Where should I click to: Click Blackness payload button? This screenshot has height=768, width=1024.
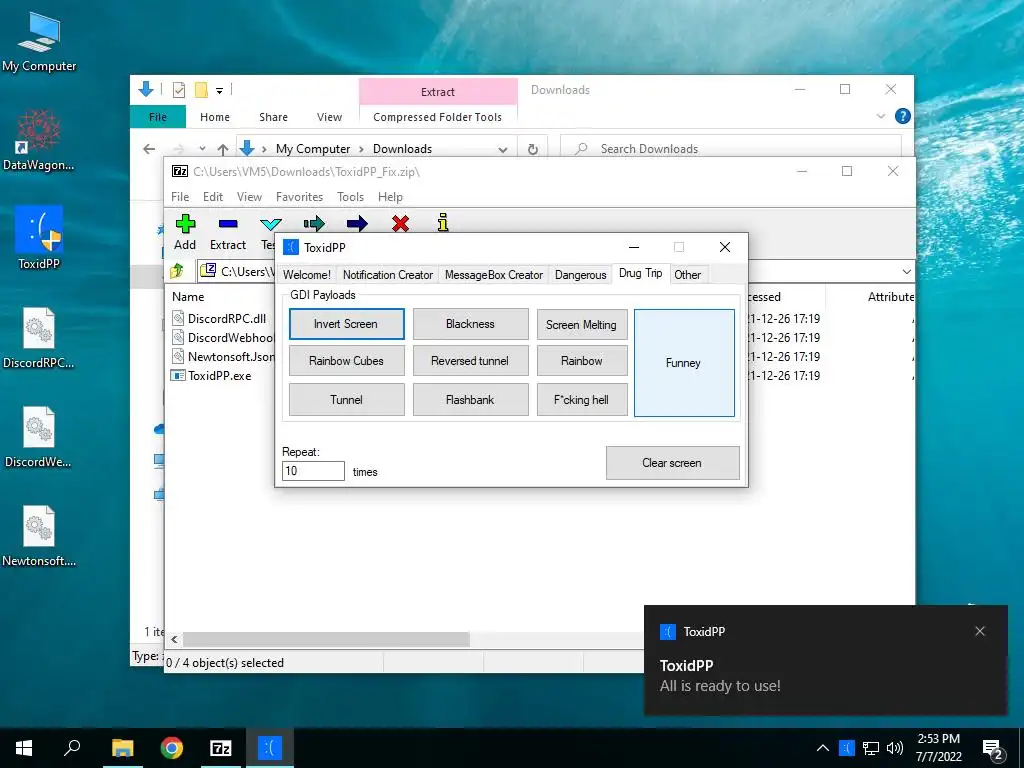[x=470, y=324]
